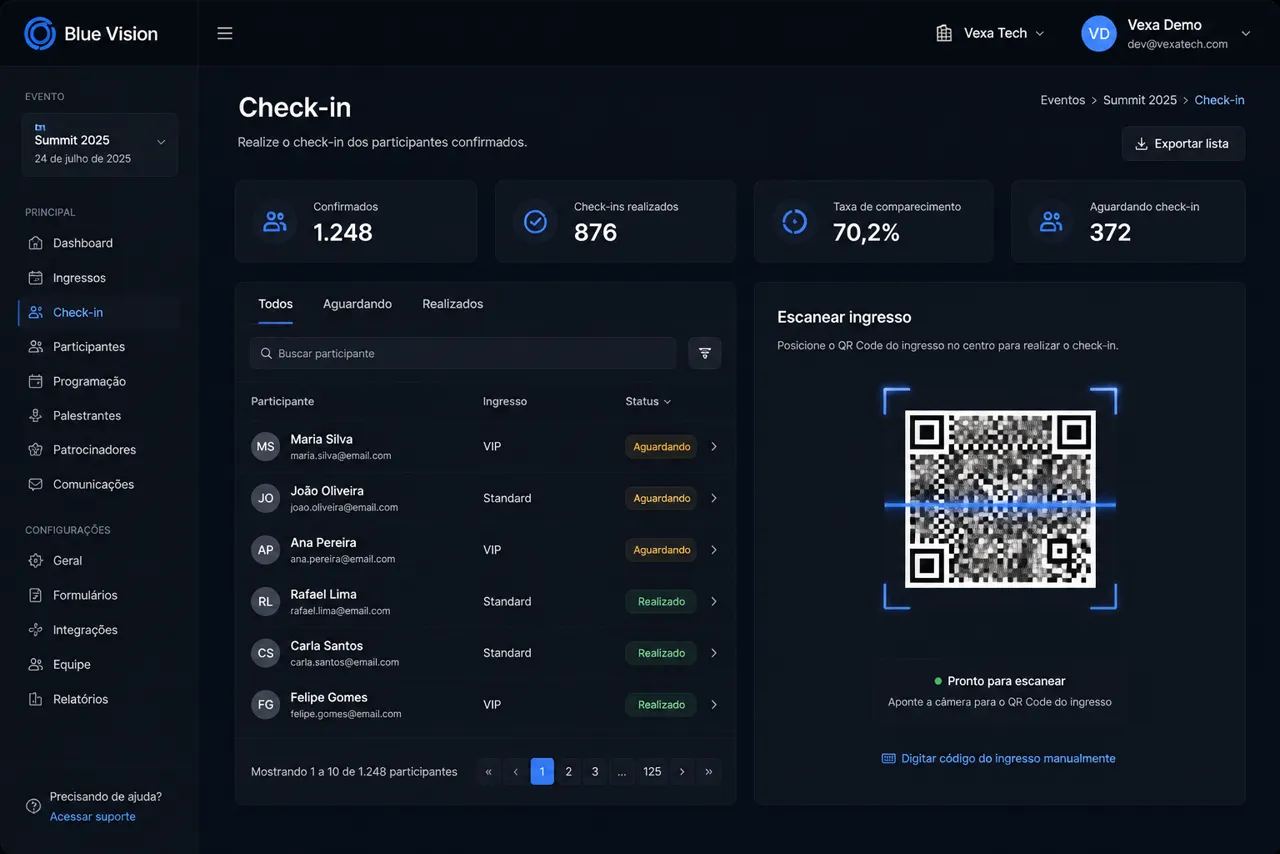Expand Carla Santos row chevron

pyautogui.click(x=714, y=653)
